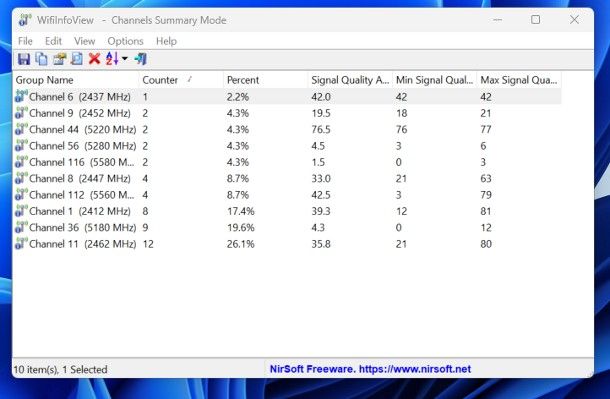This screenshot has width=610, height=399.
Task: Click the Channel 112 row icon
Action: coord(21,194)
